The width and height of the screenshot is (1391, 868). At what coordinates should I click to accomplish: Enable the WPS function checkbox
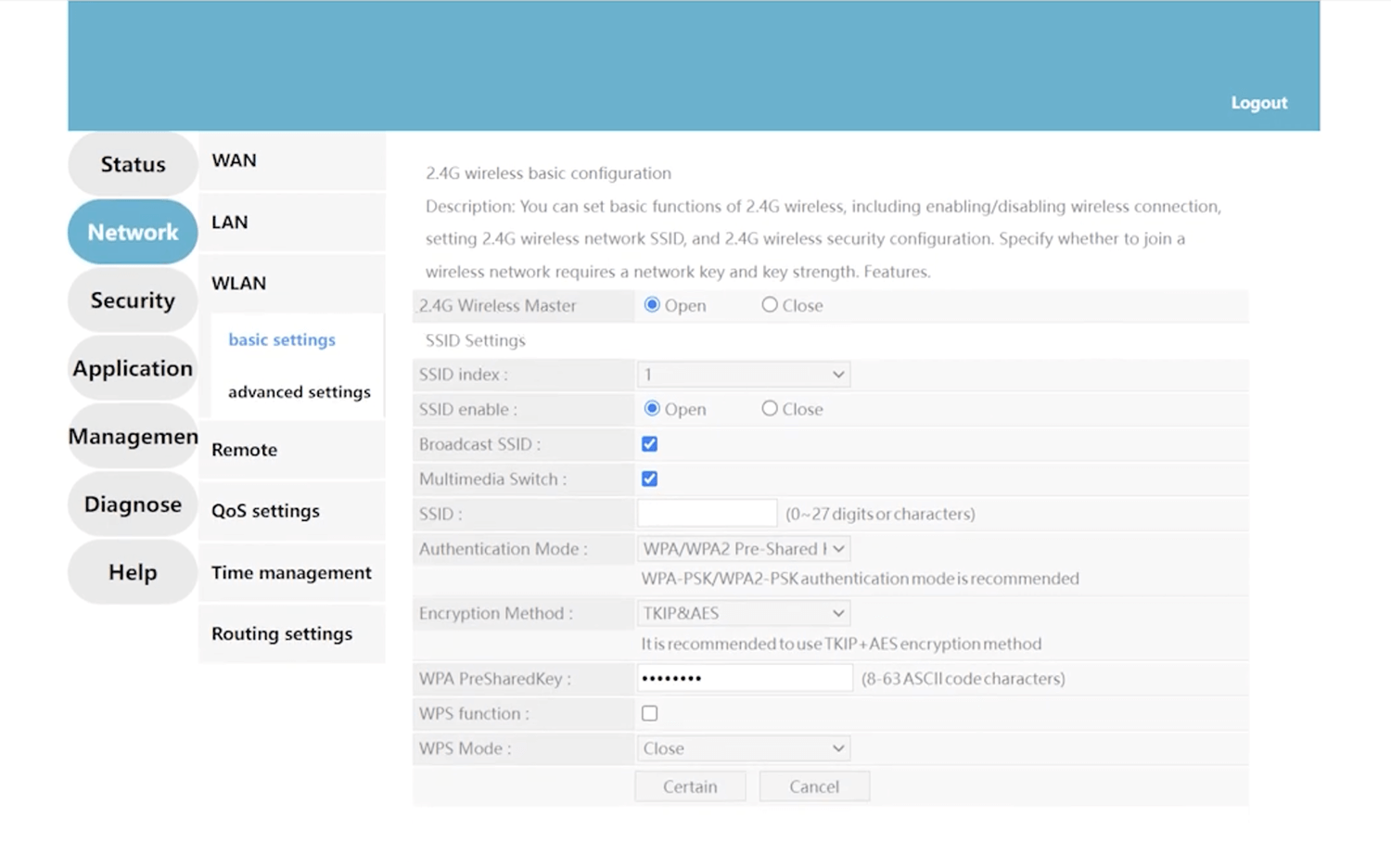point(649,713)
